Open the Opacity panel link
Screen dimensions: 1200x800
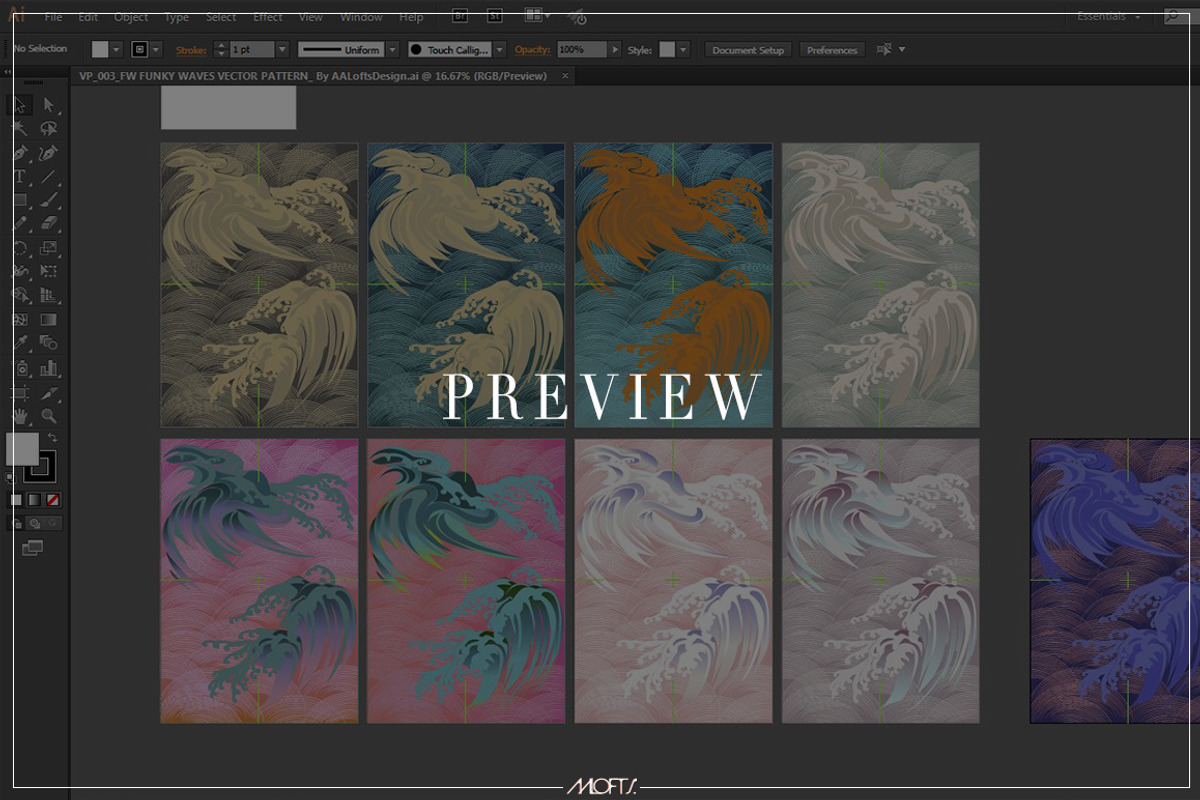click(x=534, y=49)
